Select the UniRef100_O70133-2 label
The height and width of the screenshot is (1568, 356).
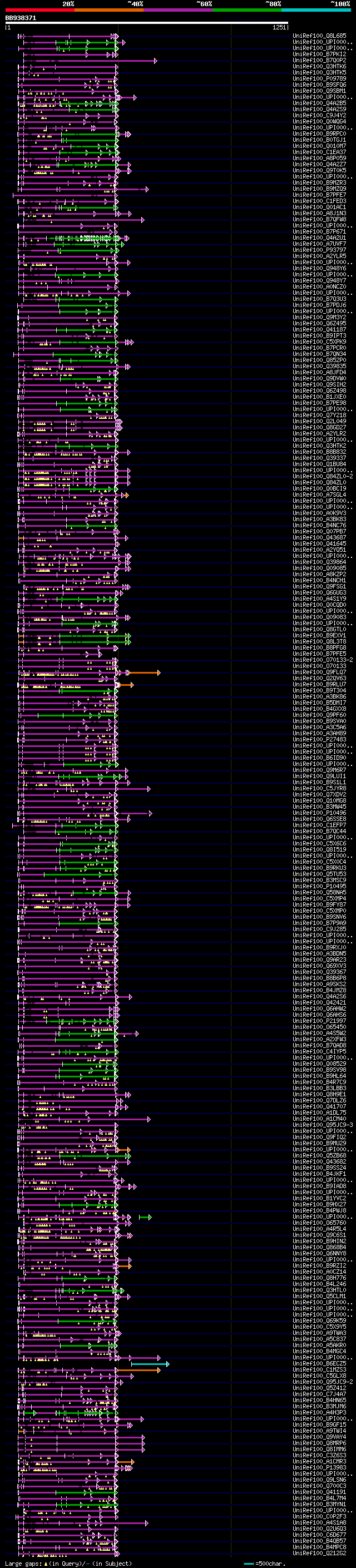pyautogui.click(x=323, y=660)
